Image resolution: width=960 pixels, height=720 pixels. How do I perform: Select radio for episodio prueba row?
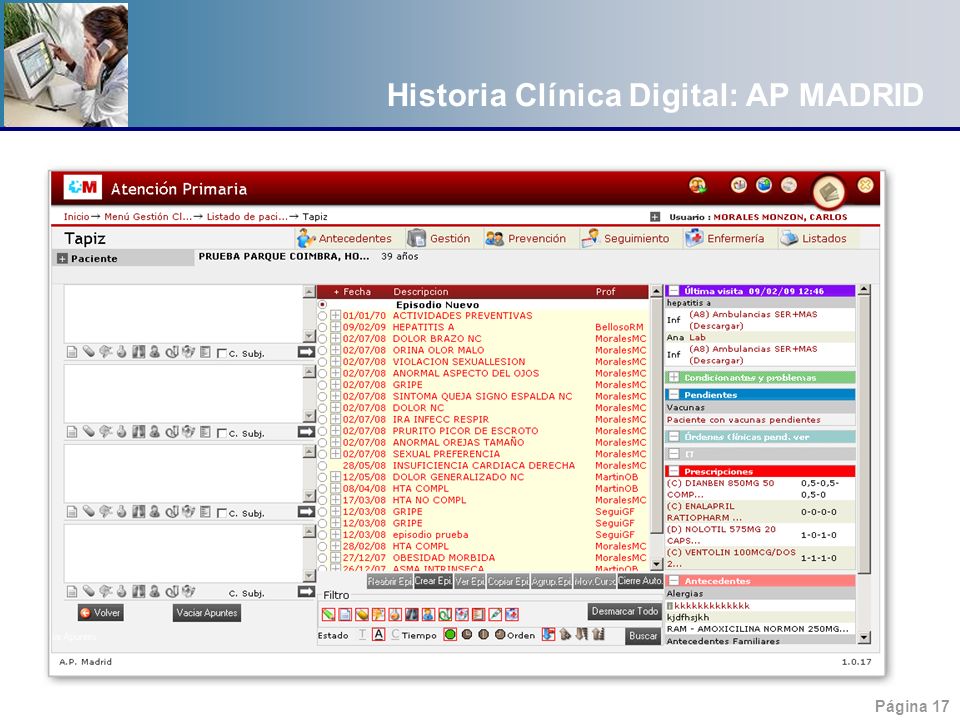point(323,534)
